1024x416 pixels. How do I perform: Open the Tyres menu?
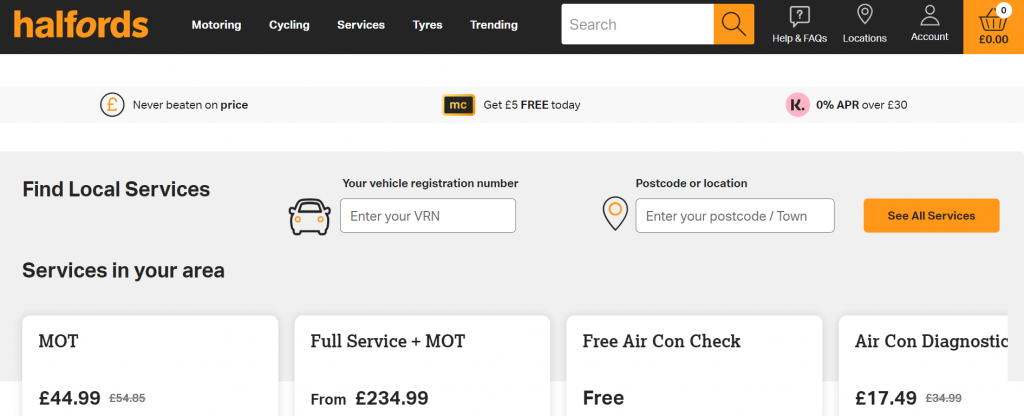coord(427,25)
